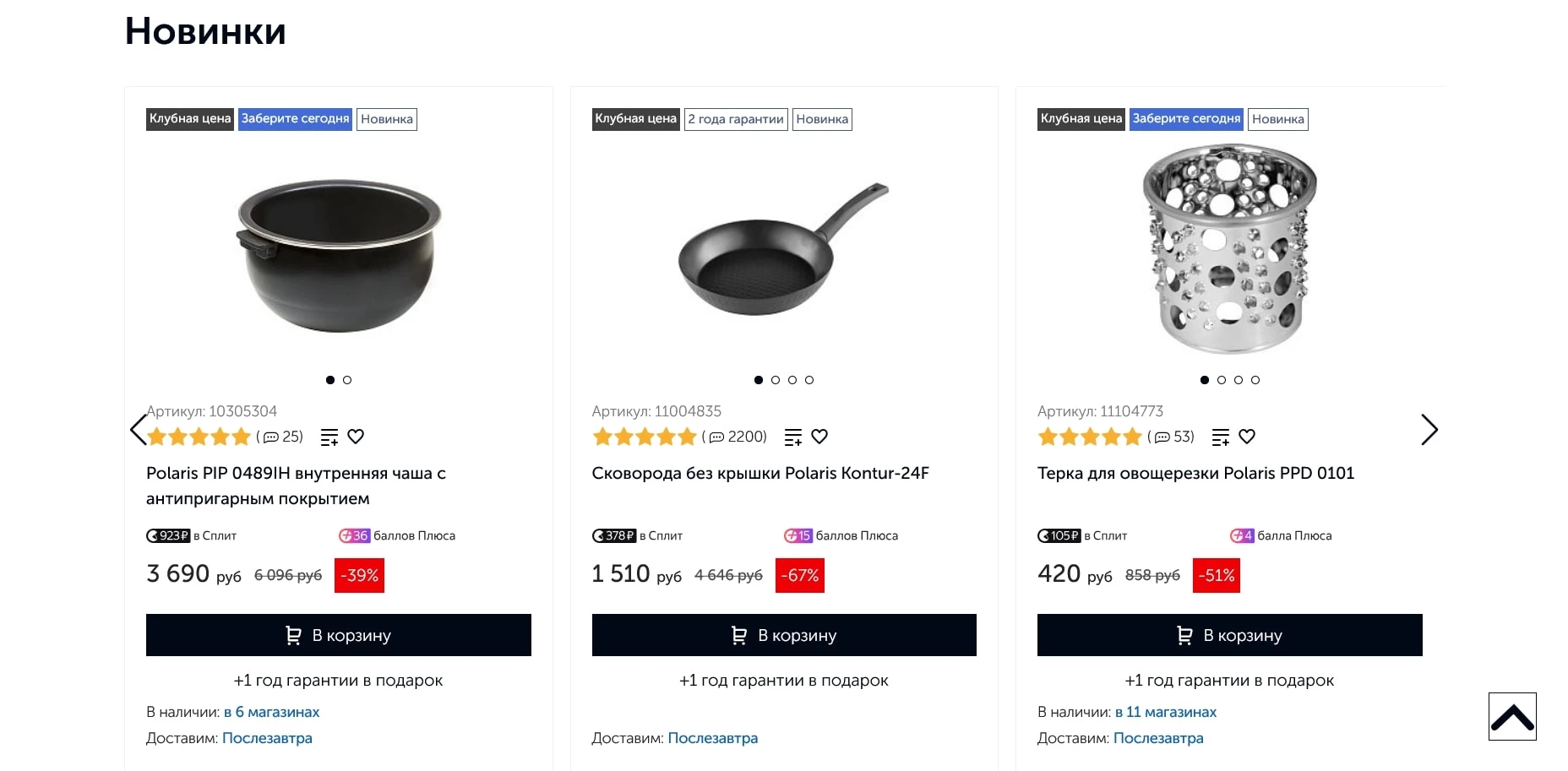Click 'Заберите сегодня' badge on inner bowl
This screenshot has width=1568, height=771.
(295, 119)
